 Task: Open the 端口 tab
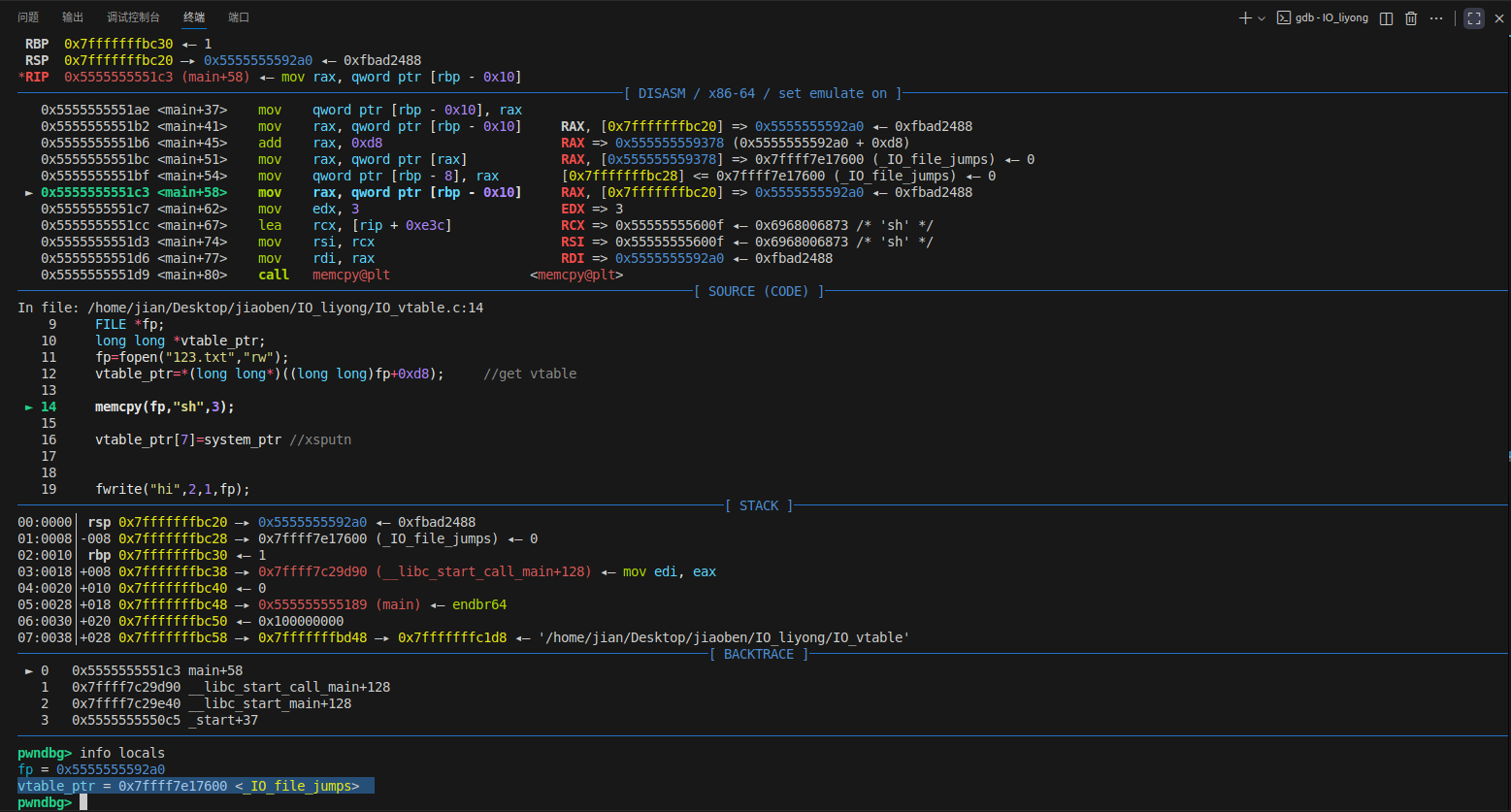239,17
